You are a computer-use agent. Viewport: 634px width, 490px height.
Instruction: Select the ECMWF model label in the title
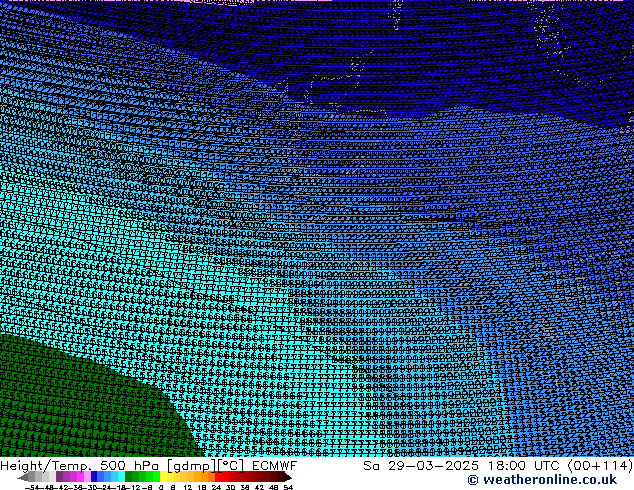[x=275, y=466]
